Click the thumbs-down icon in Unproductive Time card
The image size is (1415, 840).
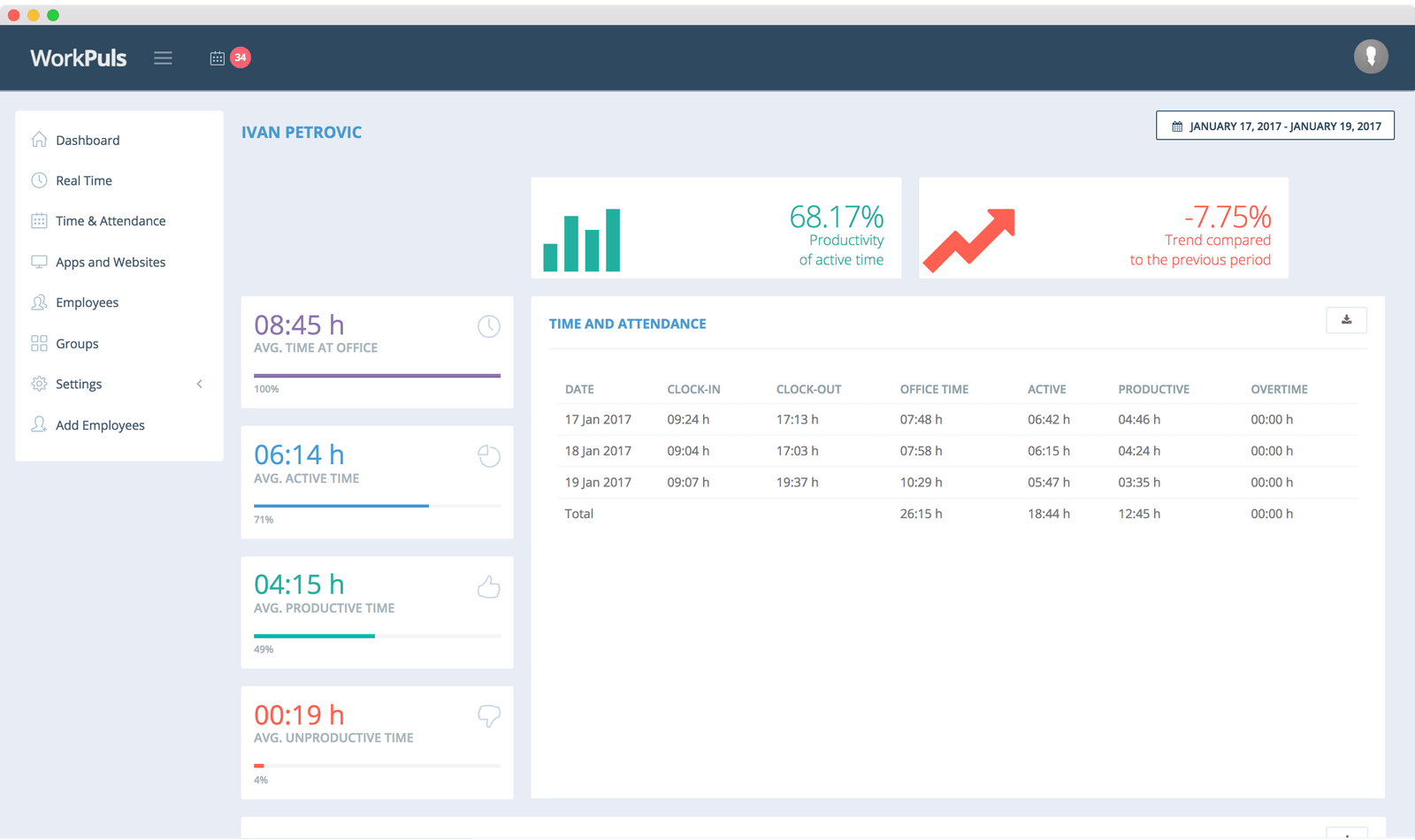coord(489,716)
